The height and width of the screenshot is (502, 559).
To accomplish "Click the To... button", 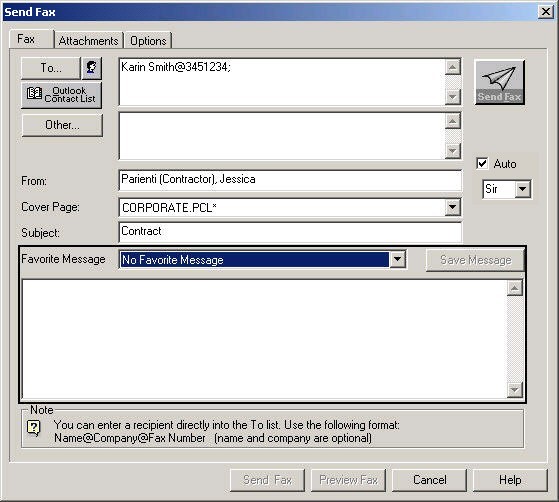I will [x=51, y=68].
